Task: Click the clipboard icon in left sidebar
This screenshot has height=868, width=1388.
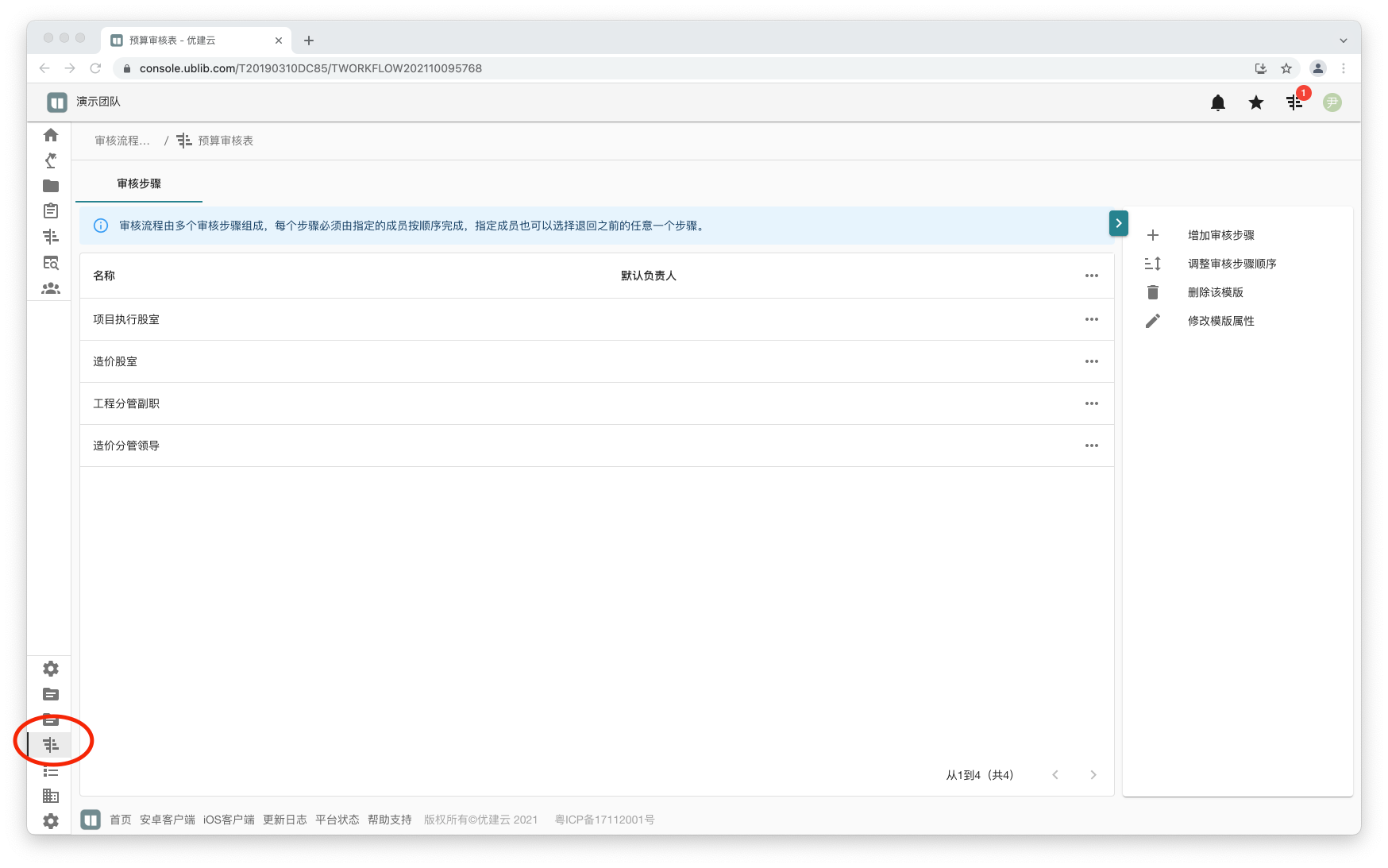Action: click(51, 211)
